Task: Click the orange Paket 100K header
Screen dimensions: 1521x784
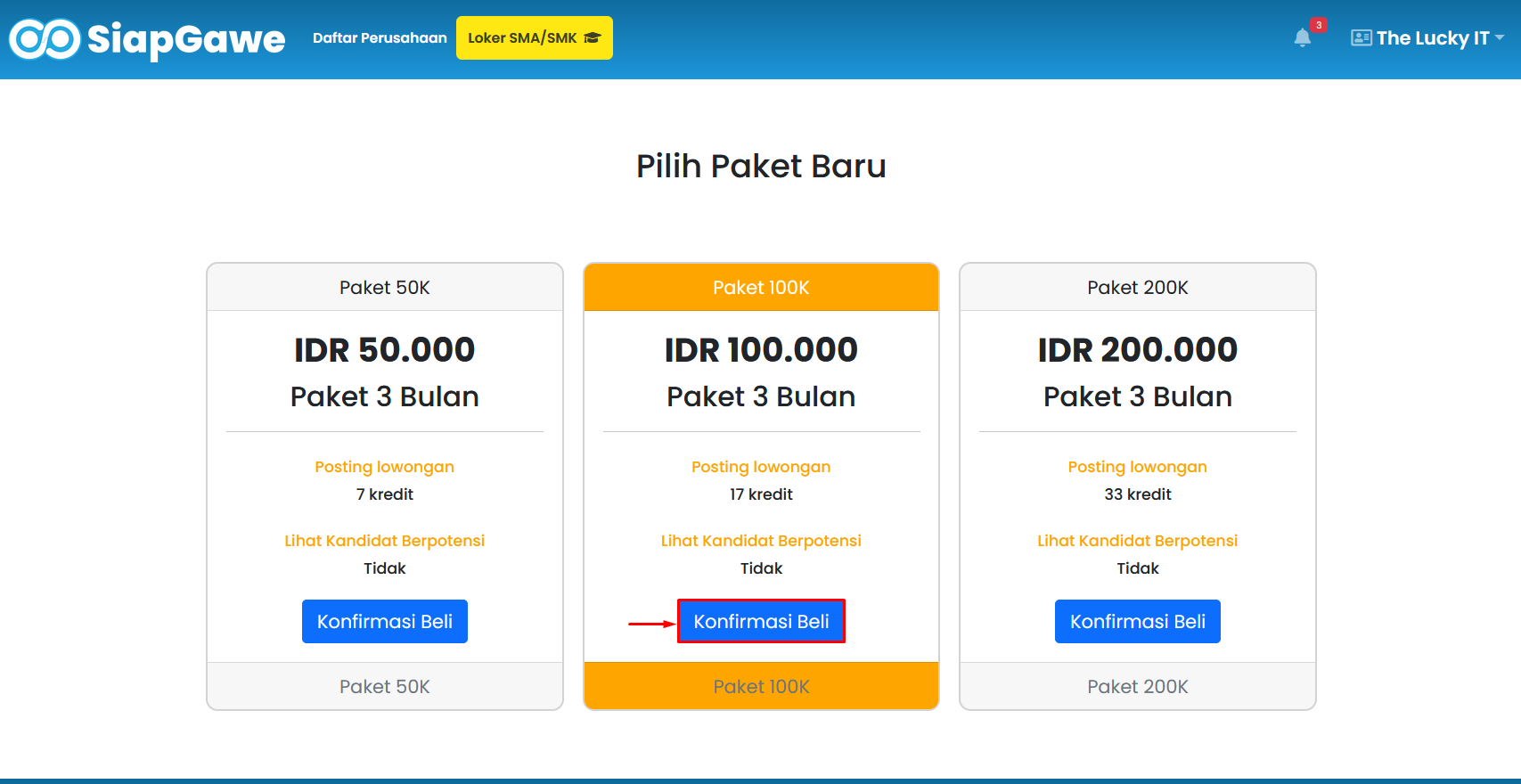Action: (x=761, y=287)
